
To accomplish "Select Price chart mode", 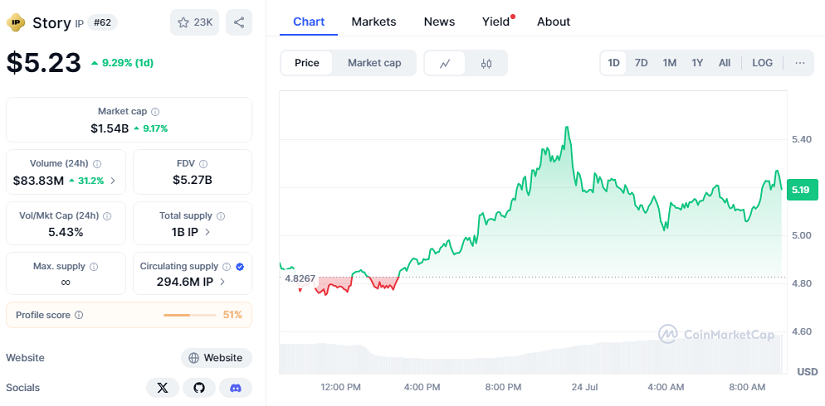I will point(307,63).
